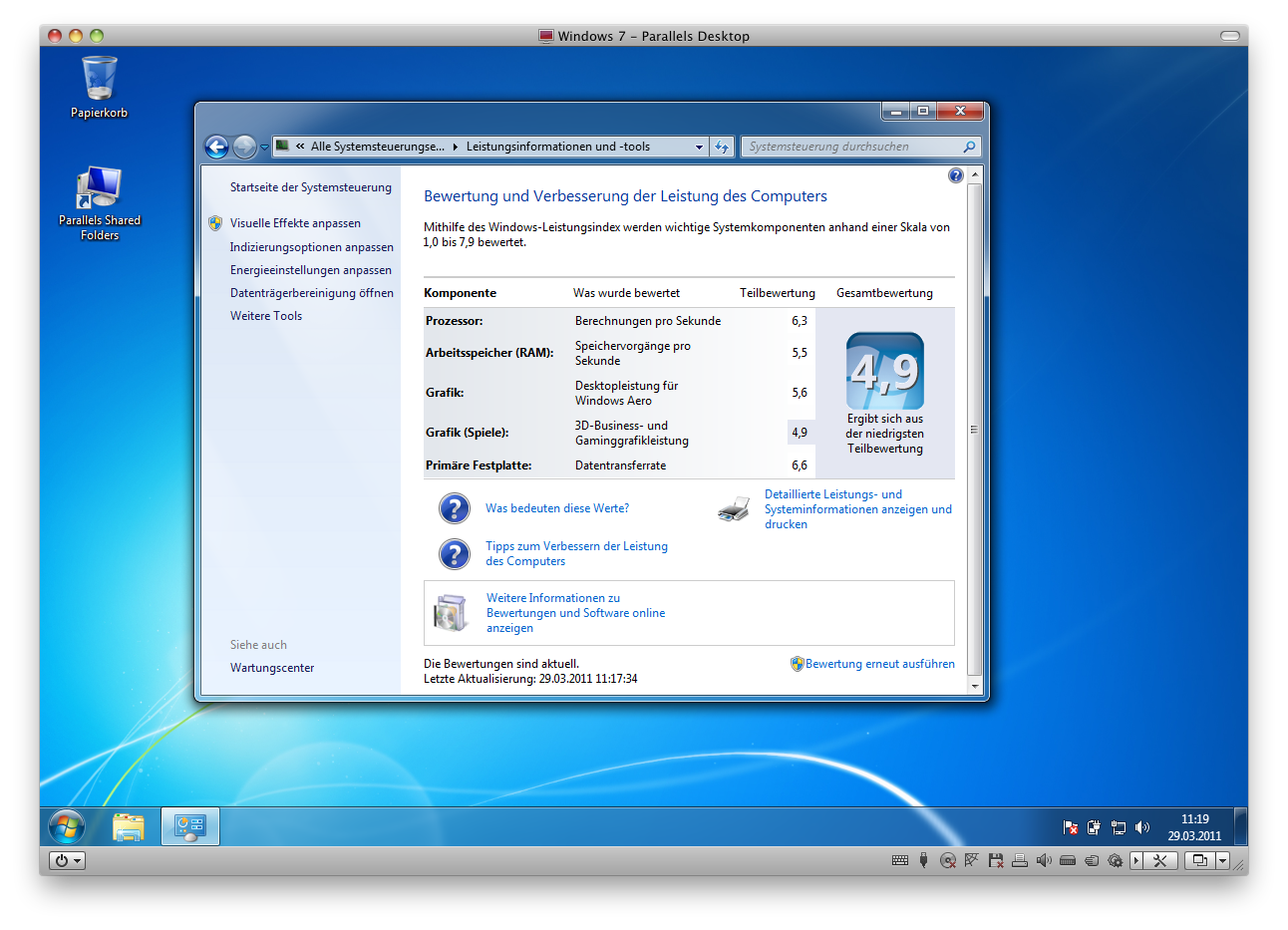Open Parallels configuration wrench tools button
Image resolution: width=1288 pixels, height=930 pixels.
[1160, 860]
